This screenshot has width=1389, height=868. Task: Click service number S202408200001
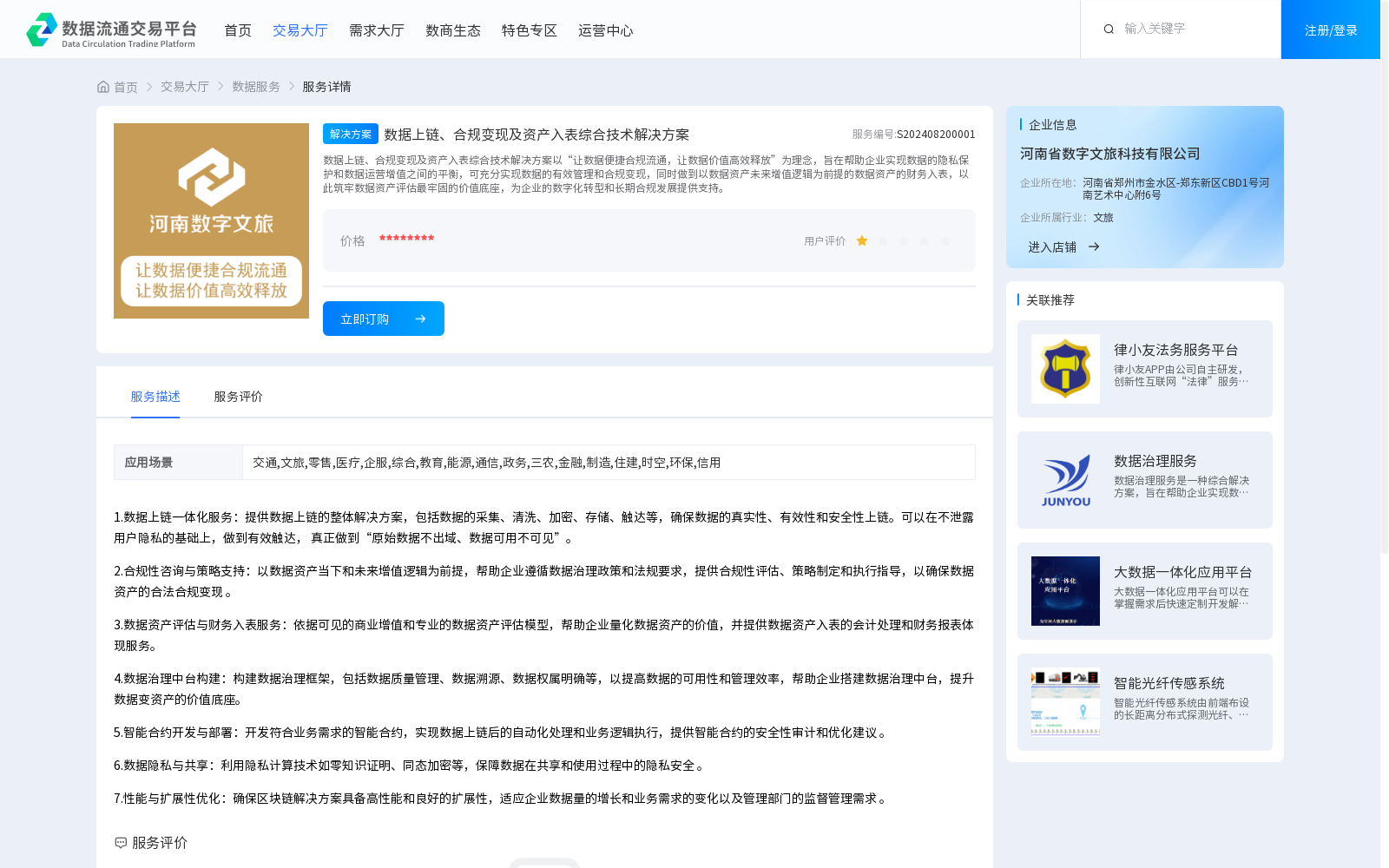pyautogui.click(x=936, y=135)
